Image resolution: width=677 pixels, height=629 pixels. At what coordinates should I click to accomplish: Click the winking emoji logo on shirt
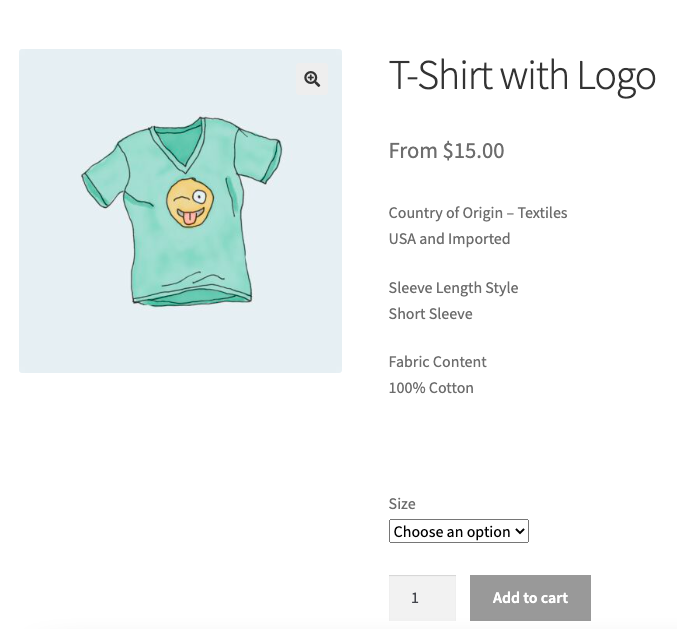click(x=188, y=202)
